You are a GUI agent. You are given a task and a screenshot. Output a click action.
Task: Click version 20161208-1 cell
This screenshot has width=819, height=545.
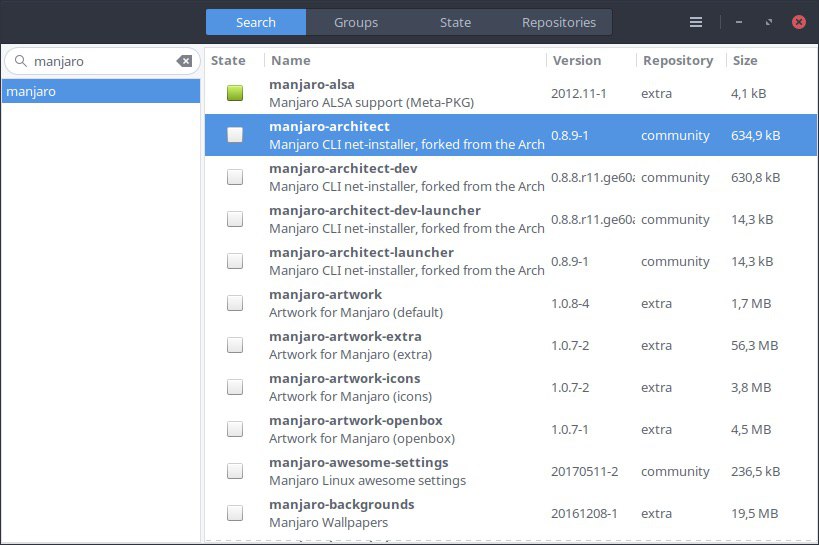[x=584, y=514]
